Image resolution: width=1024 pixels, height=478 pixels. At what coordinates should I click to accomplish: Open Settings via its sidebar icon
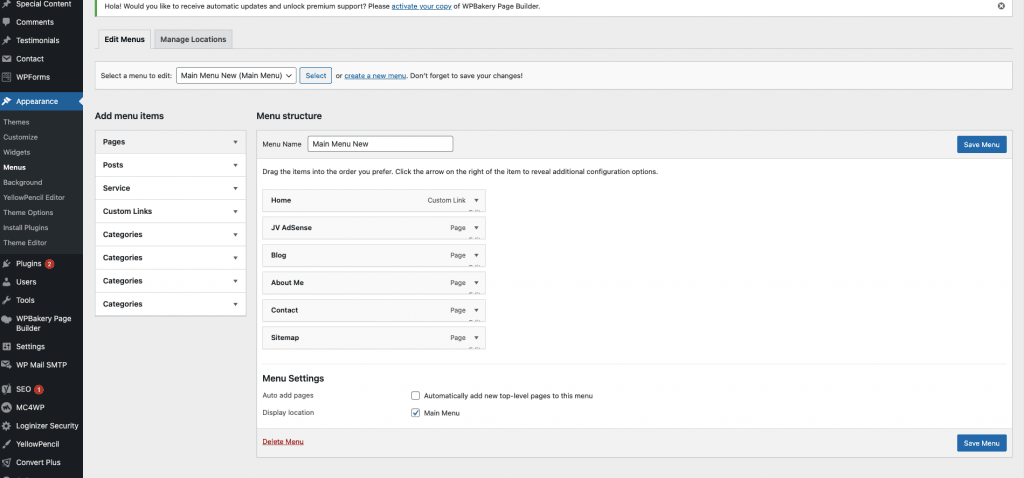pos(7,346)
